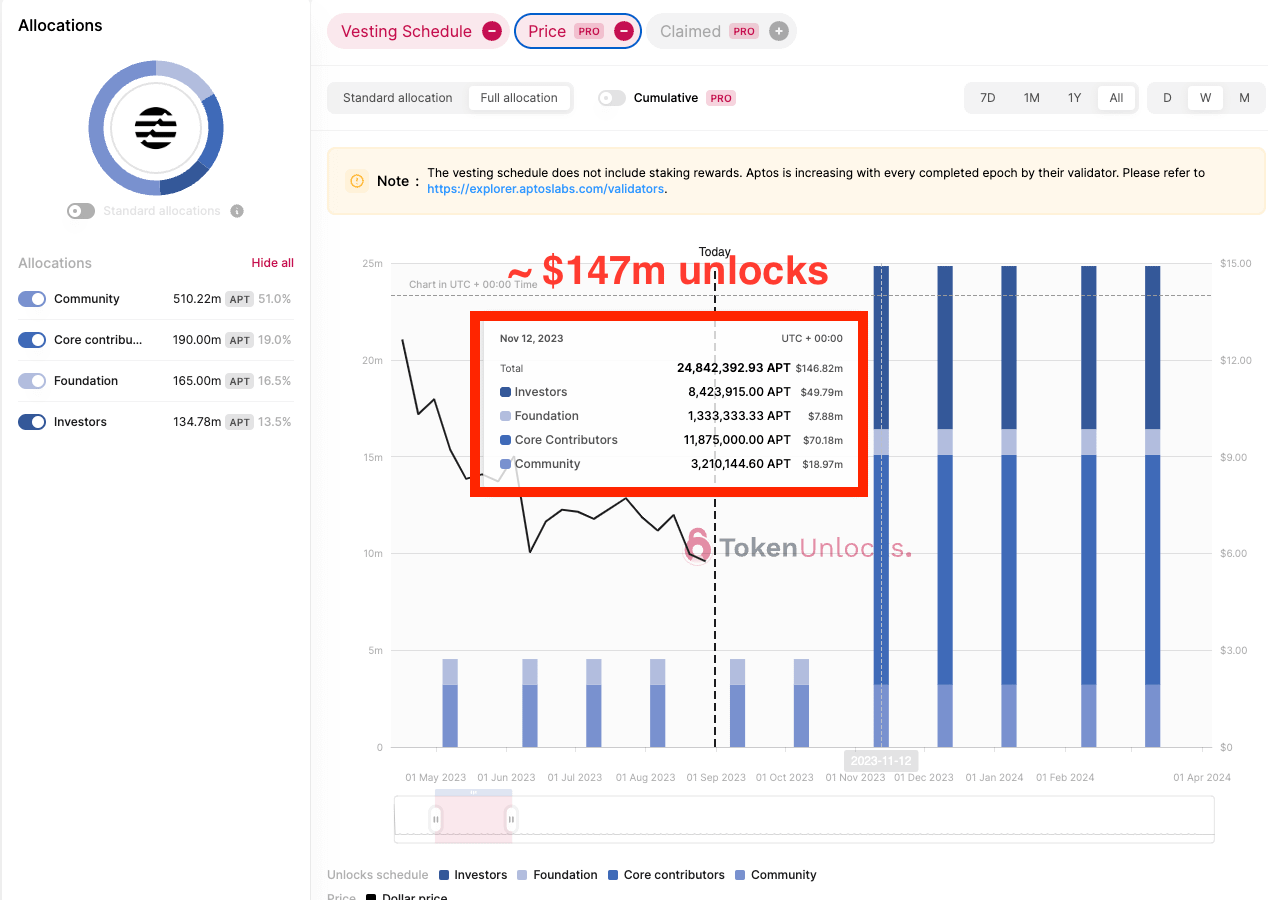Click the 2023-11-12 date marker on the axis

point(881,761)
